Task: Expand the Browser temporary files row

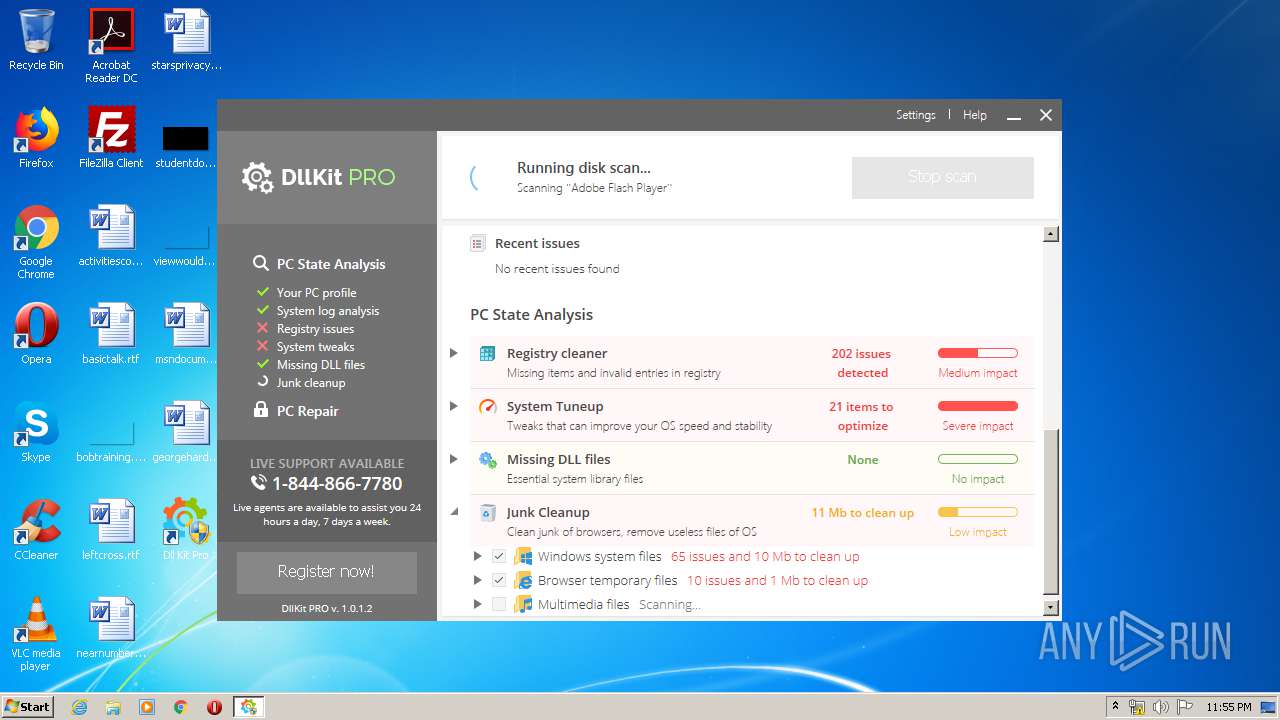Action: coord(477,580)
